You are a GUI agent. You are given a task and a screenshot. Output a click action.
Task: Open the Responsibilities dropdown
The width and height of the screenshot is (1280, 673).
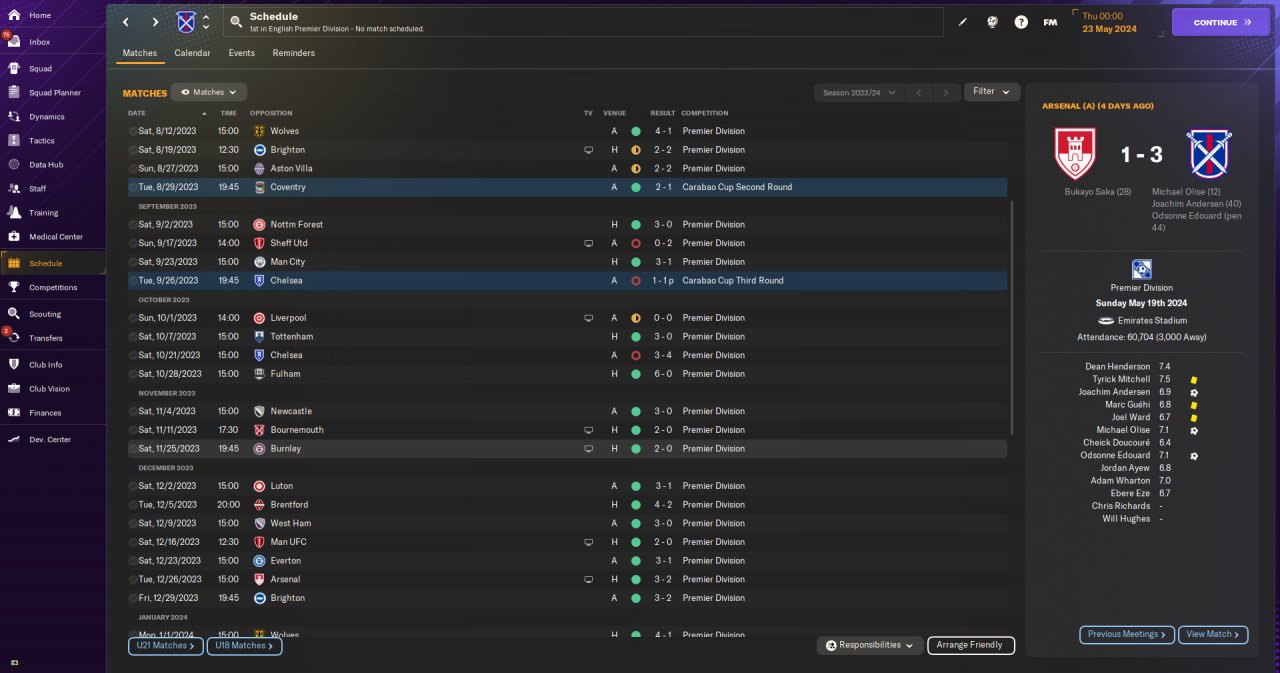click(x=869, y=646)
